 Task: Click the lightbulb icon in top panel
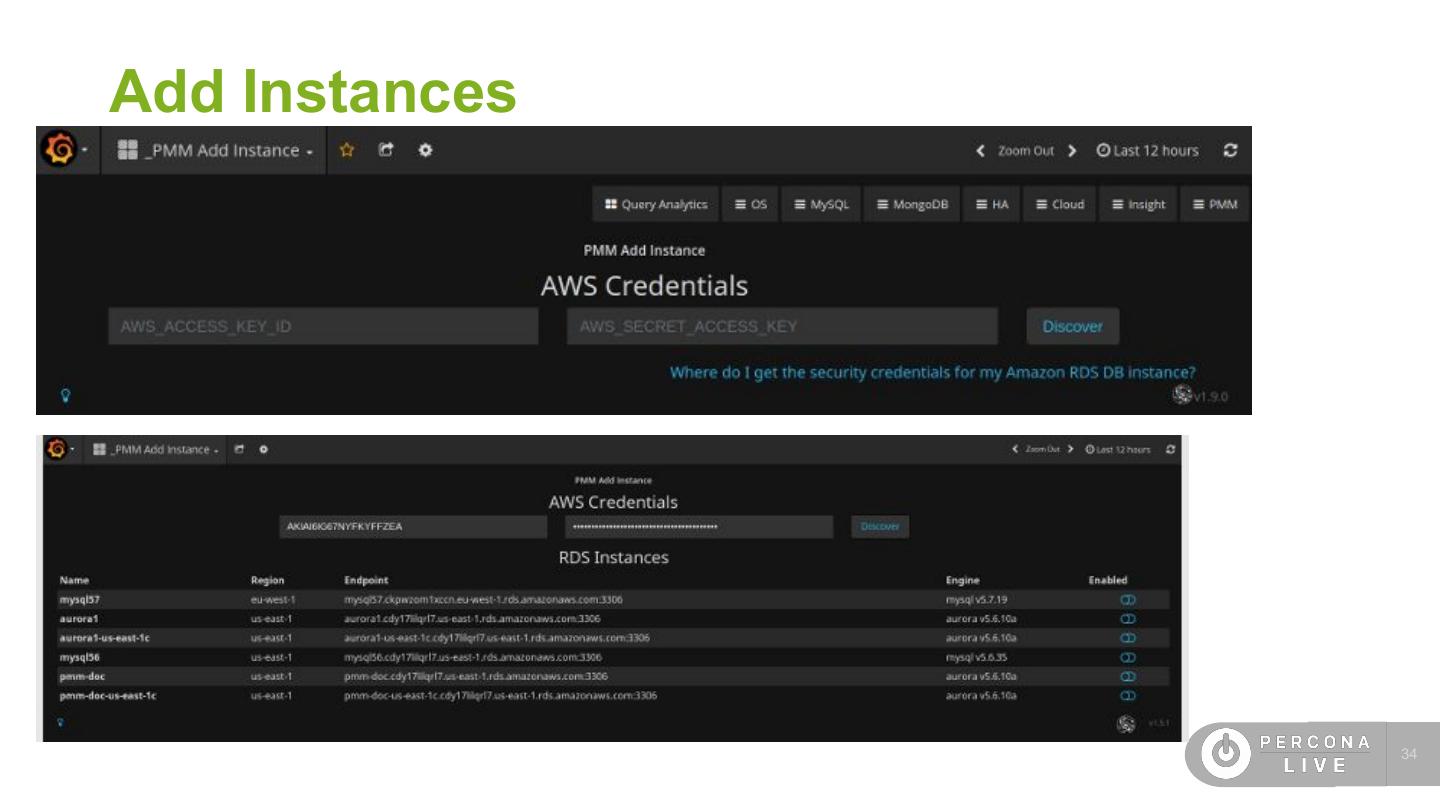point(66,396)
